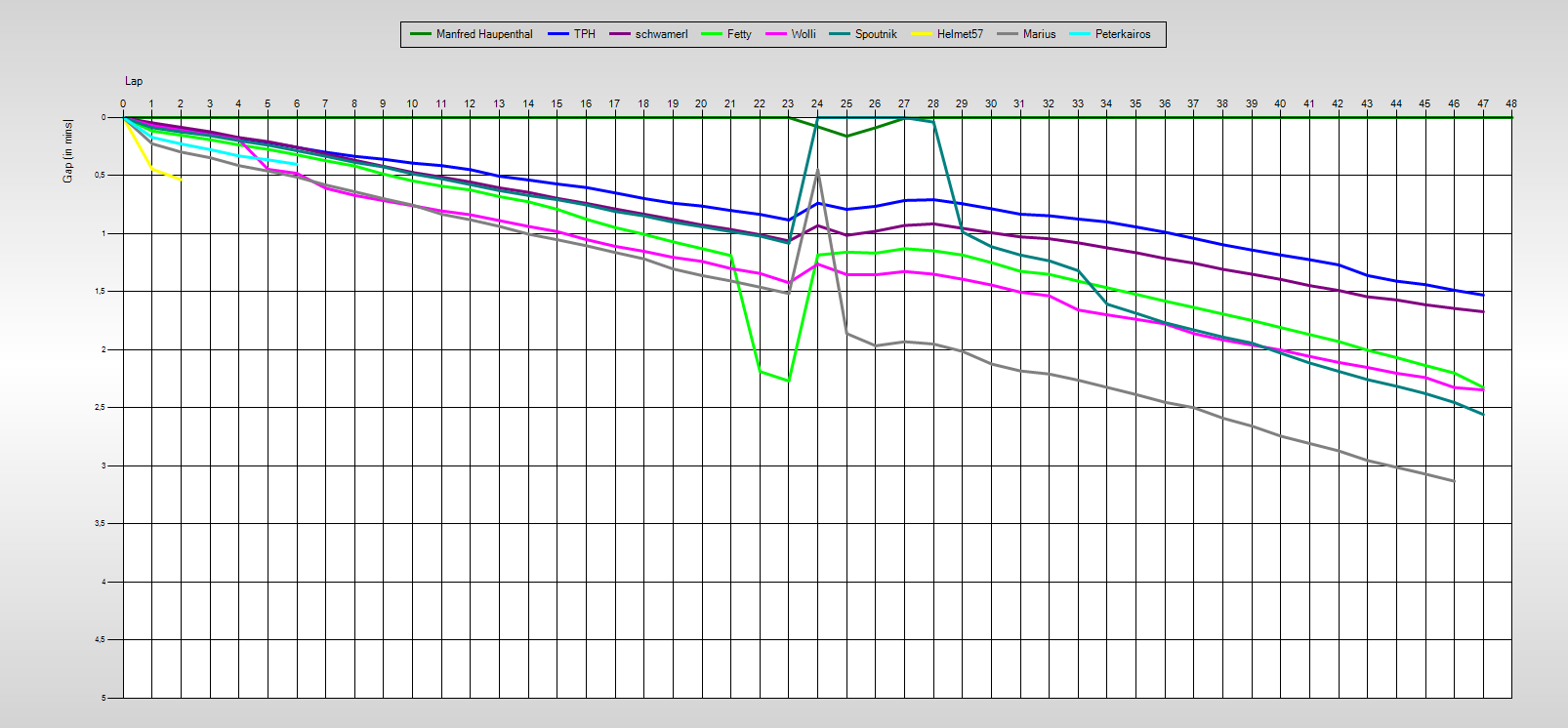Click the dark green Manfred Haupenthal legend swatch

point(421,34)
